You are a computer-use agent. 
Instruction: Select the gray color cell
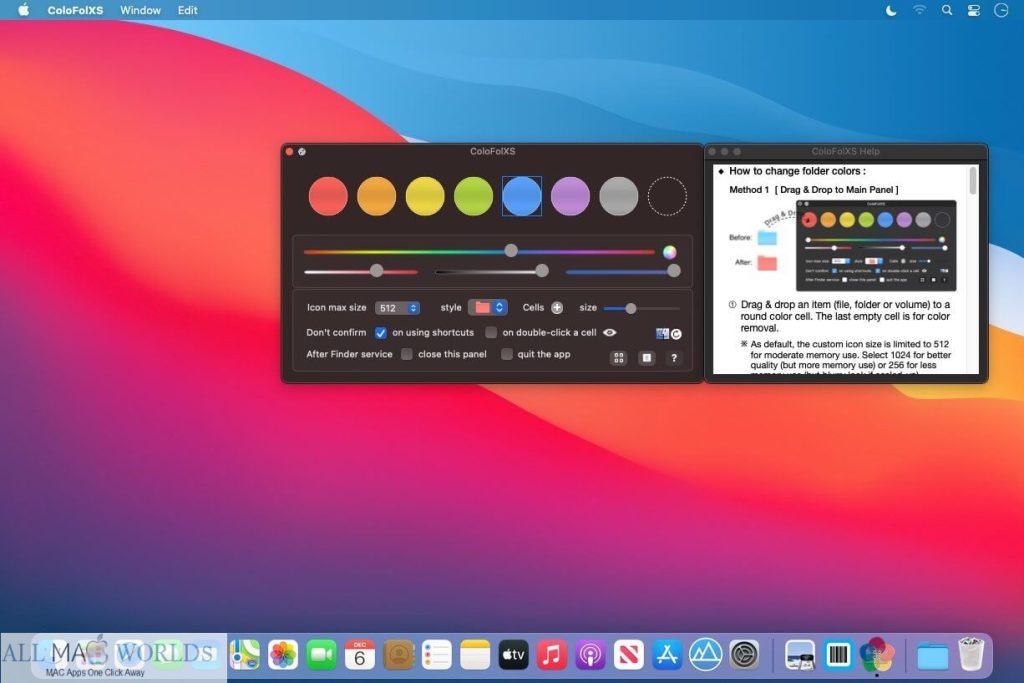click(x=618, y=196)
